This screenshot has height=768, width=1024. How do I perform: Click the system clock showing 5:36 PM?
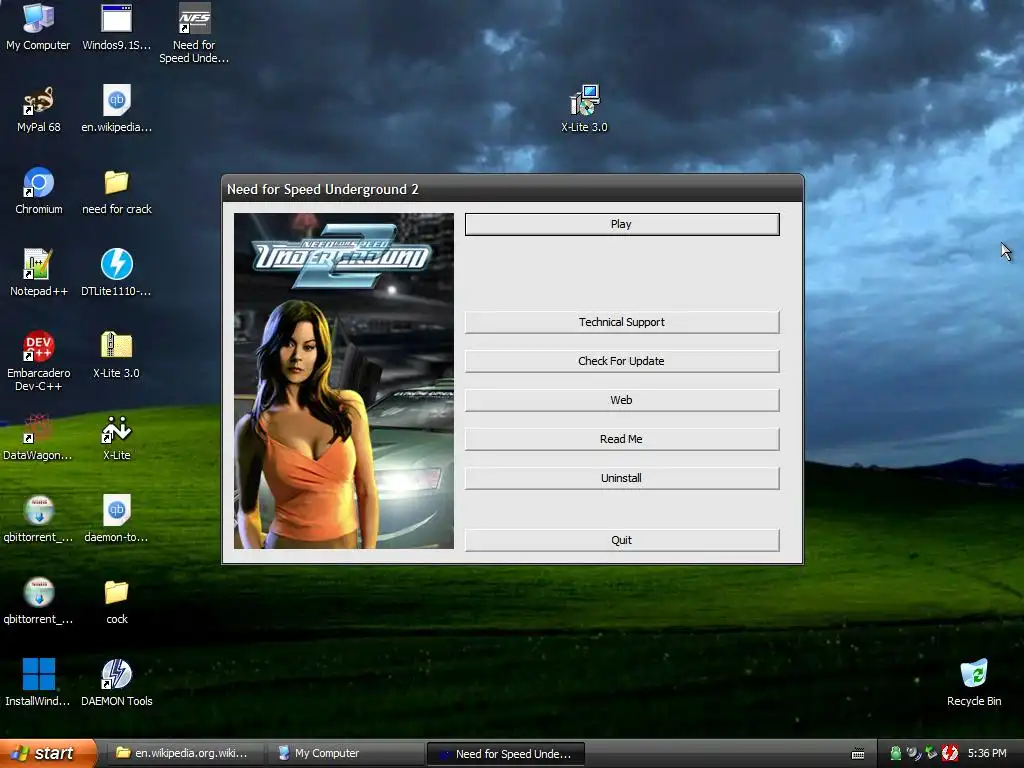click(x=987, y=754)
